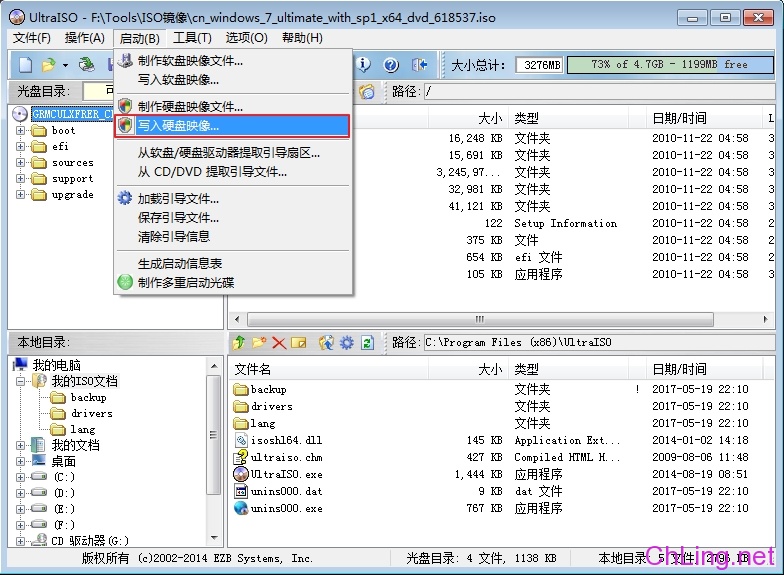Expand the (C:) drive node
This screenshot has height=575, width=784.
(x=20, y=477)
